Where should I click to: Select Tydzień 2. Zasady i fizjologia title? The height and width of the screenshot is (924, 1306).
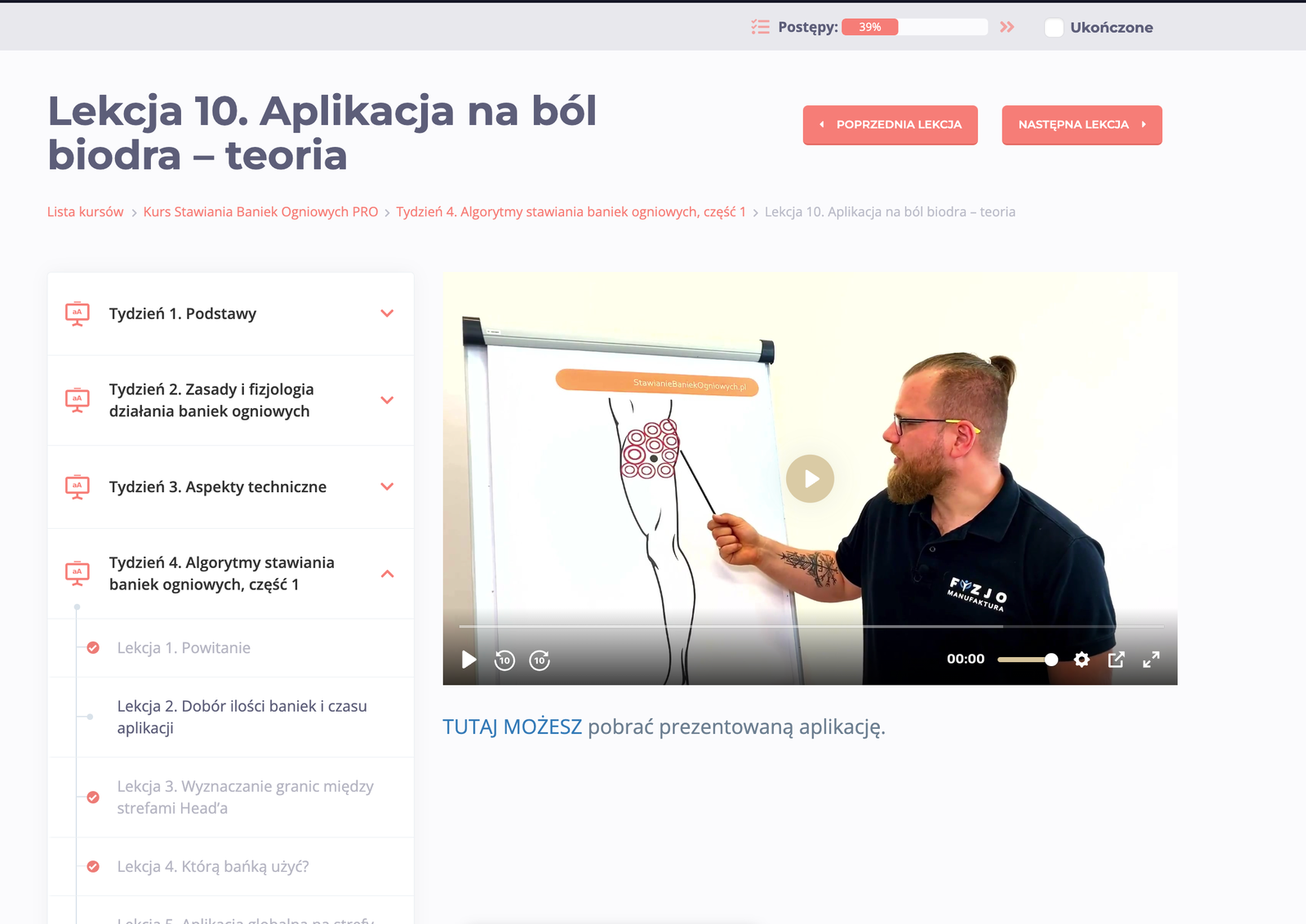[211, 400]
